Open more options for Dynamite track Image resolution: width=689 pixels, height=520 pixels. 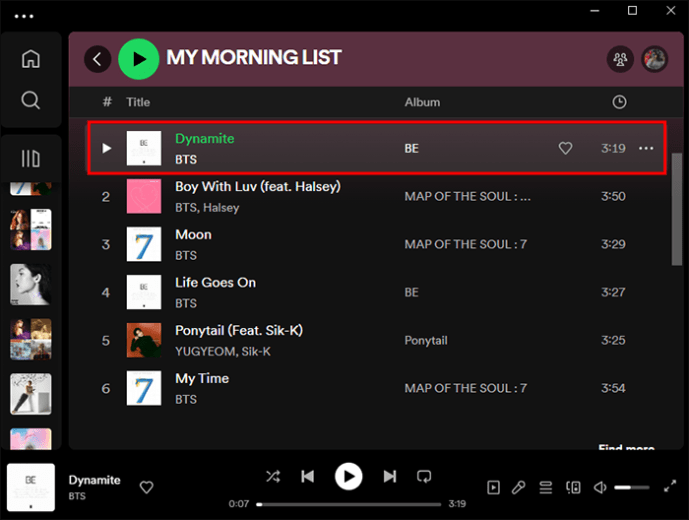pyautogui.click(x=645, y=148)
